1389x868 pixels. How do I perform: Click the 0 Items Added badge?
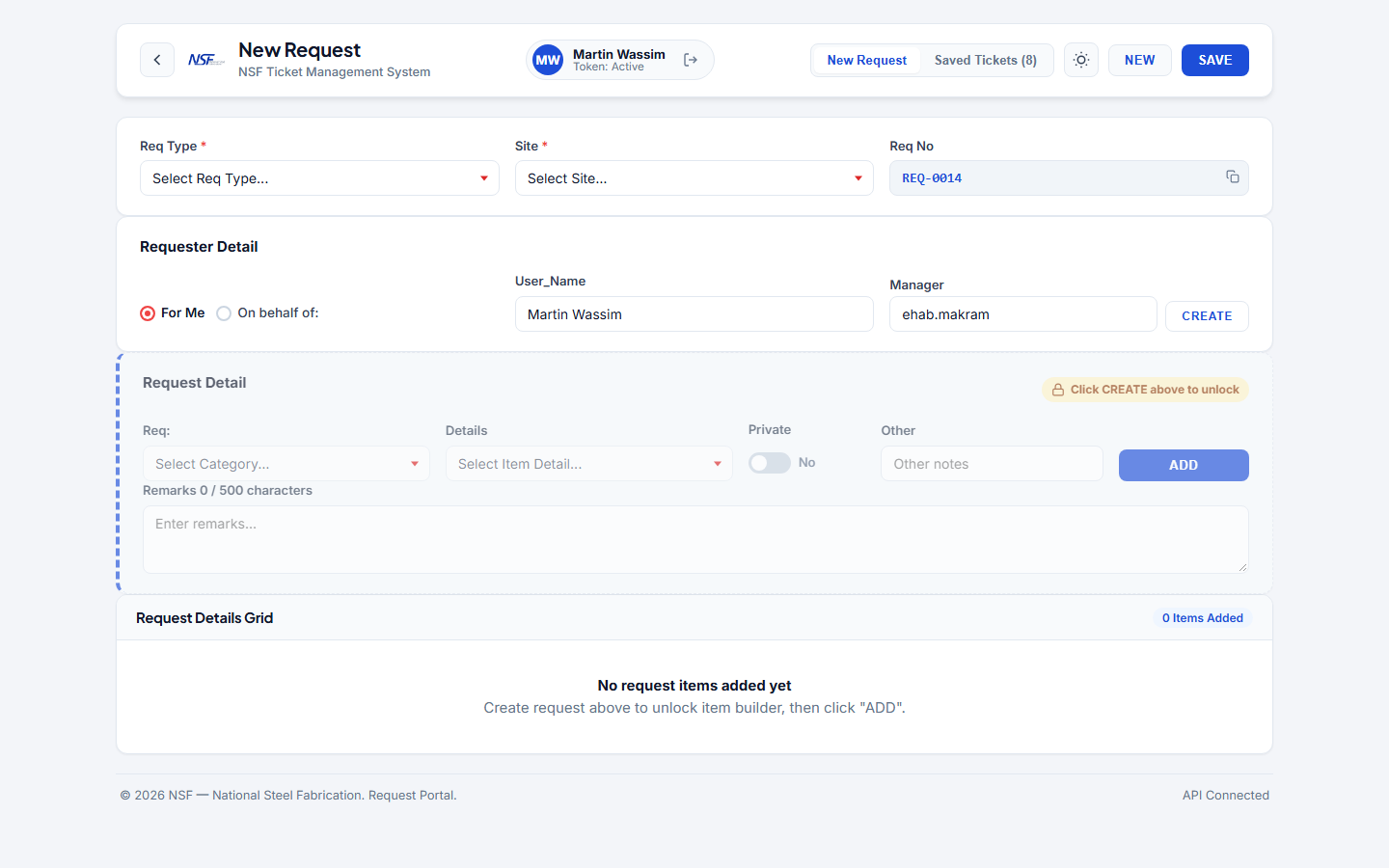tap(1202, 618)
